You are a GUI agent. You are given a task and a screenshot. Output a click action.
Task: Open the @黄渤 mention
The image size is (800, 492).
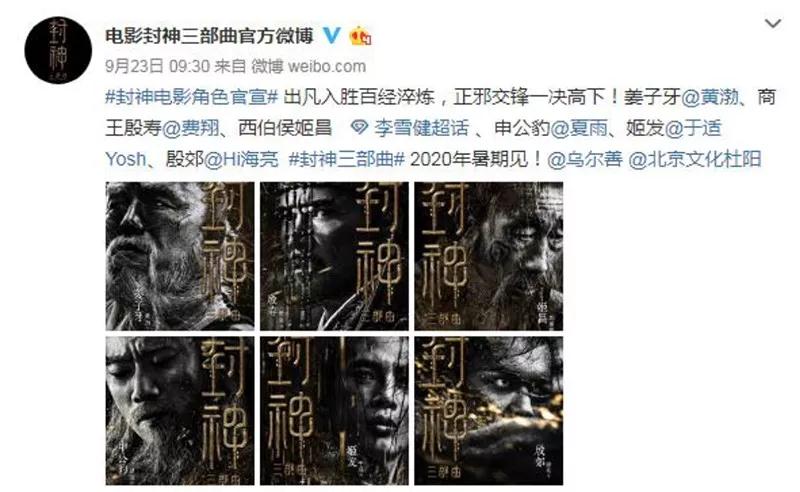[710, 96]
